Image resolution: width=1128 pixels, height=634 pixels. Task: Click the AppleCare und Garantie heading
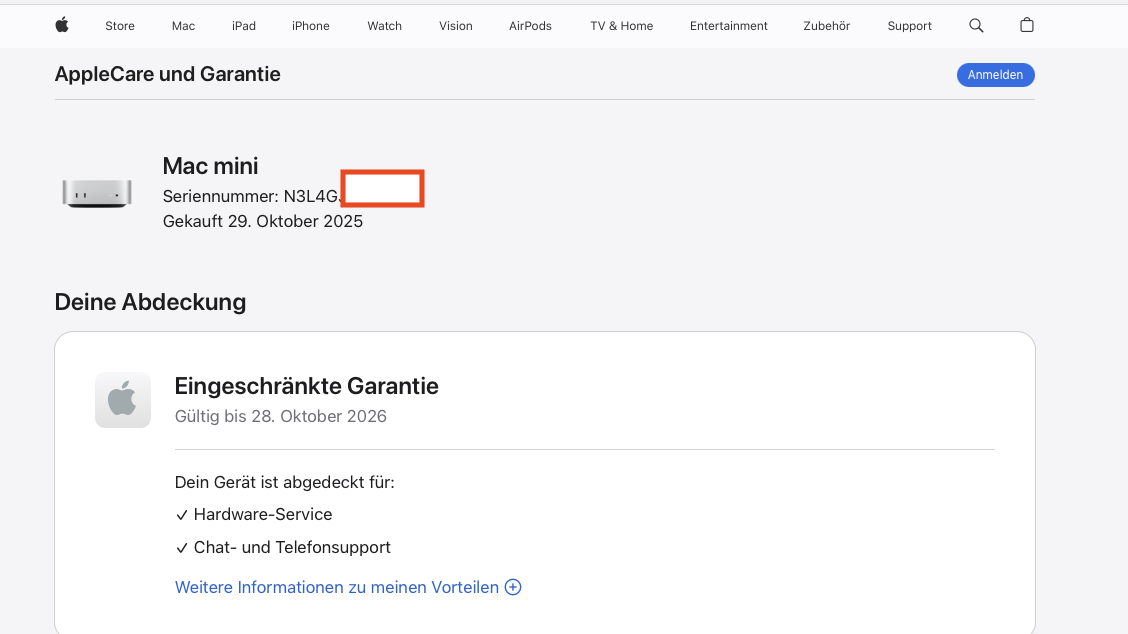point(167,74)
